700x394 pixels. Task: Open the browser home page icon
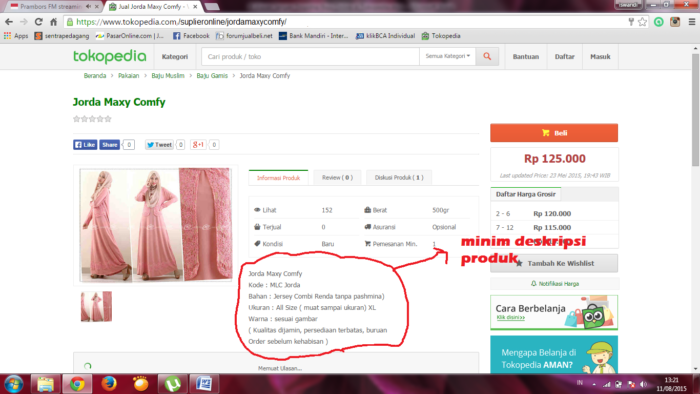click(x=54, y=22)
